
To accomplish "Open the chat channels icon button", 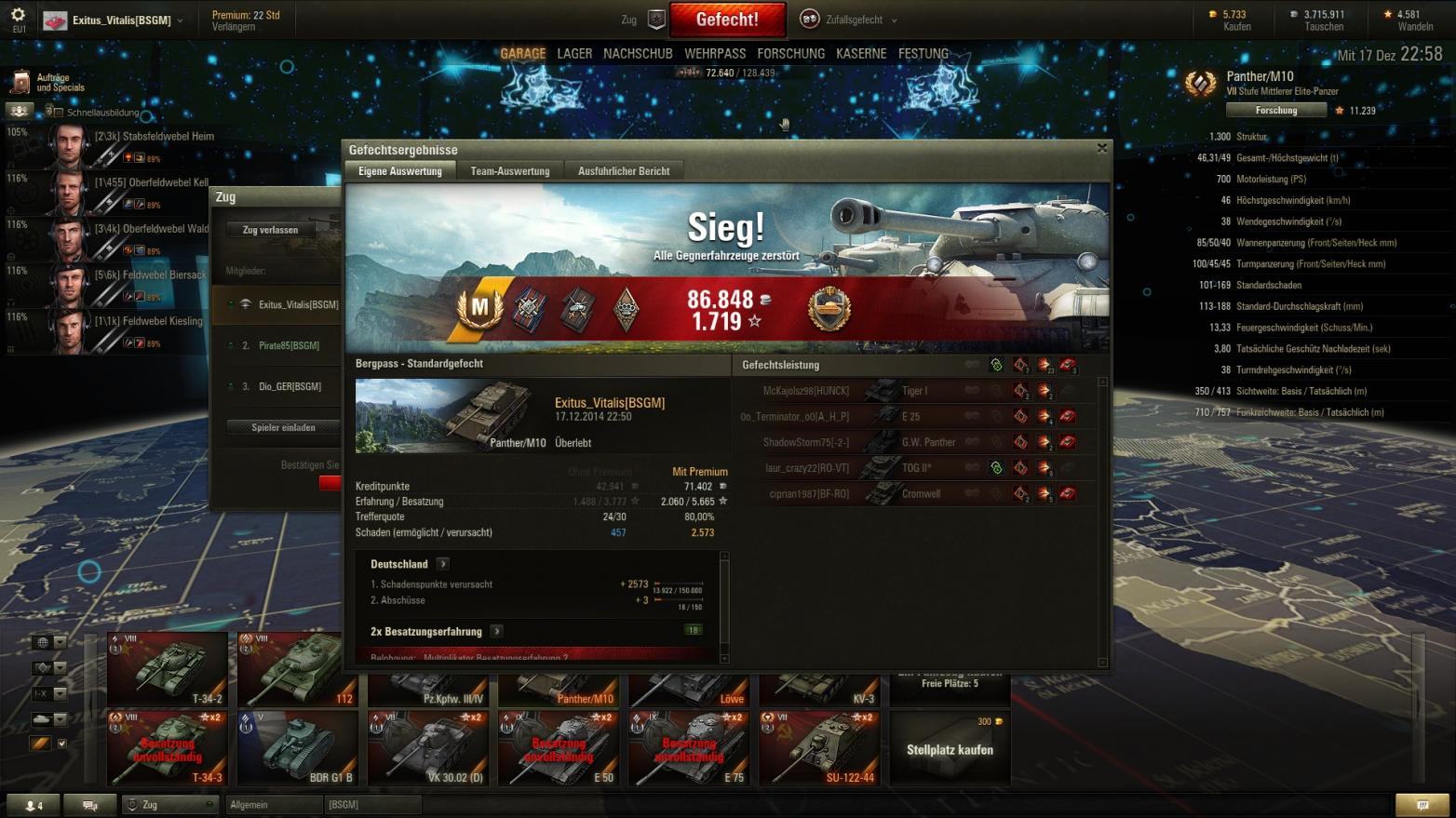I will tap(90, 805).
